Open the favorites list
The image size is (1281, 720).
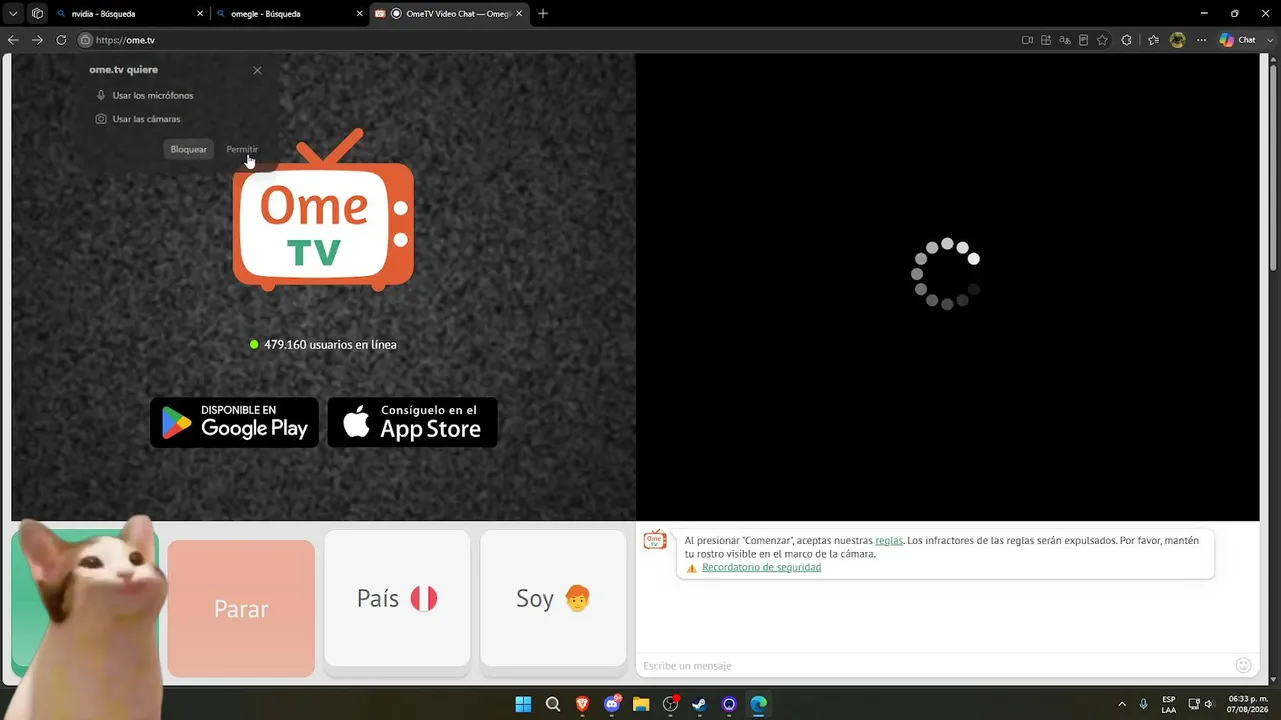1153,40
